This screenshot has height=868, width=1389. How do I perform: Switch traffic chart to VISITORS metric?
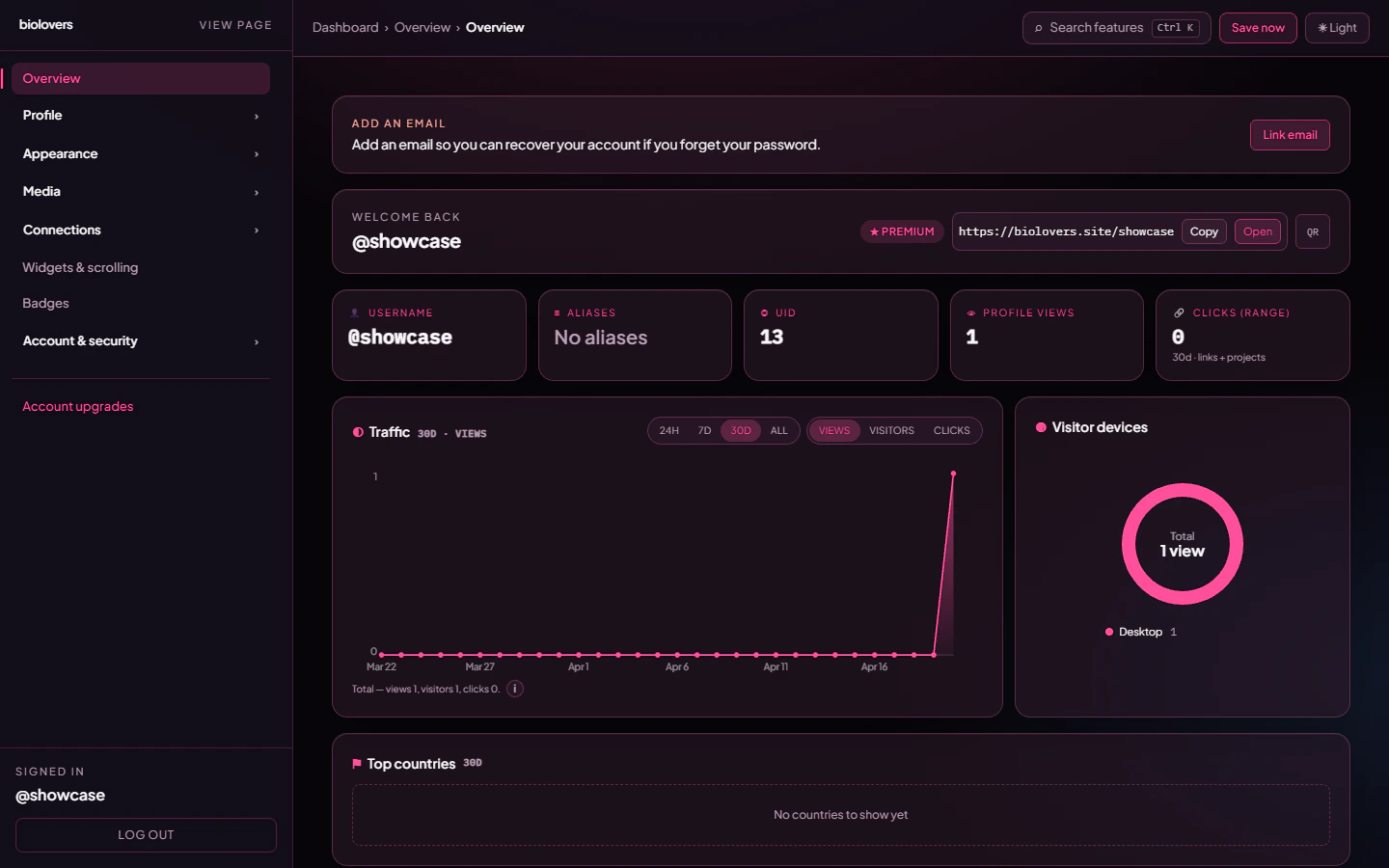coord(891,430)
